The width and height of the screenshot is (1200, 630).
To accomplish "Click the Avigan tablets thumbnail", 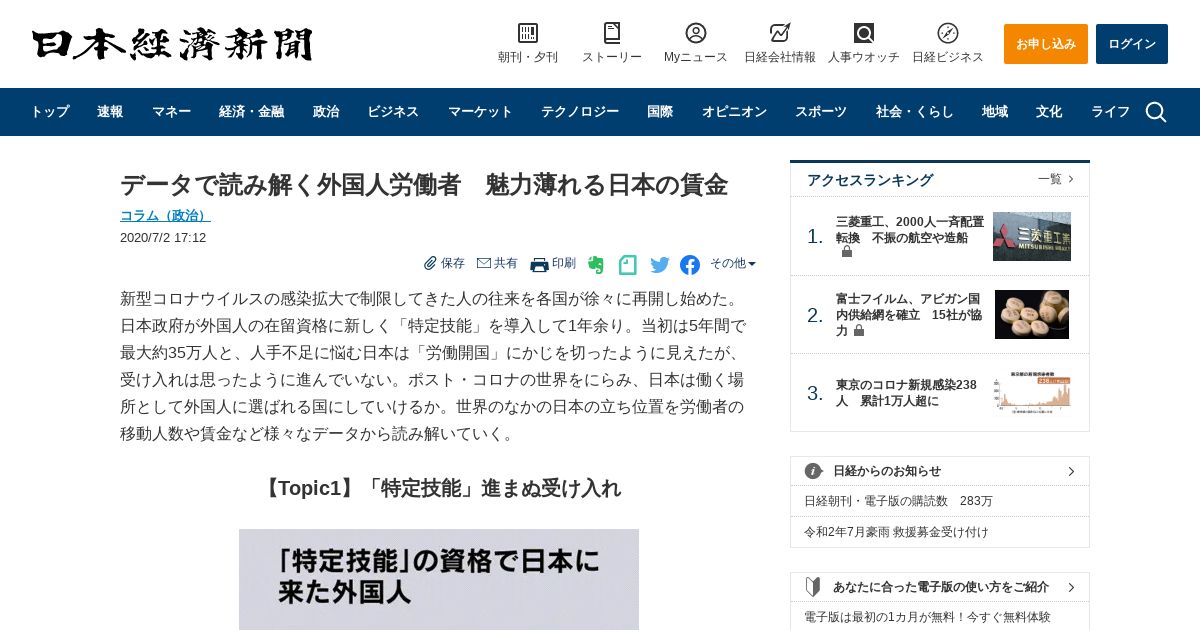I will 1032,315.
